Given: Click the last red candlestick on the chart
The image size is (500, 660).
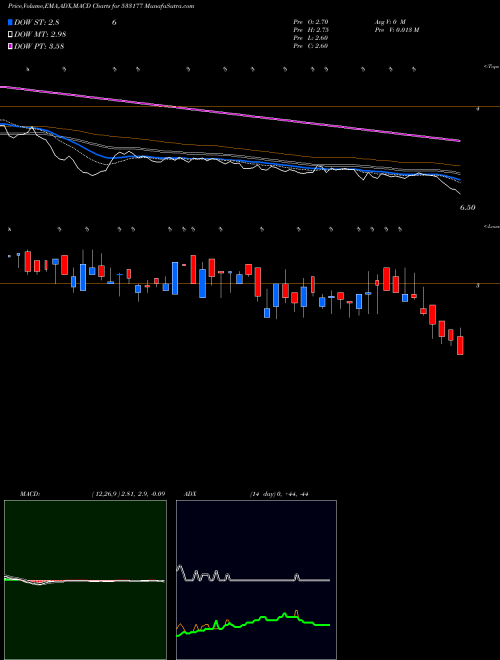Looking at the screenshot, I should point(460,345).
